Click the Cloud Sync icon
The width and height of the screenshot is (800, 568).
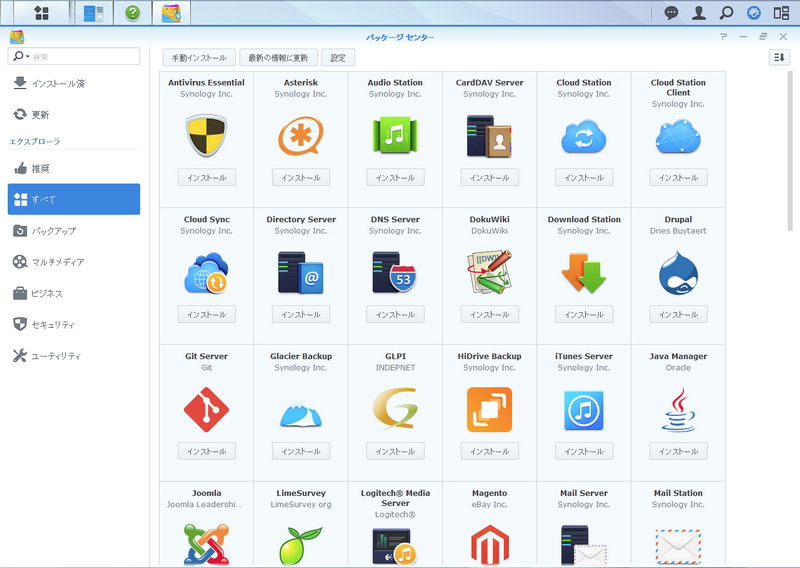[206, 273]
